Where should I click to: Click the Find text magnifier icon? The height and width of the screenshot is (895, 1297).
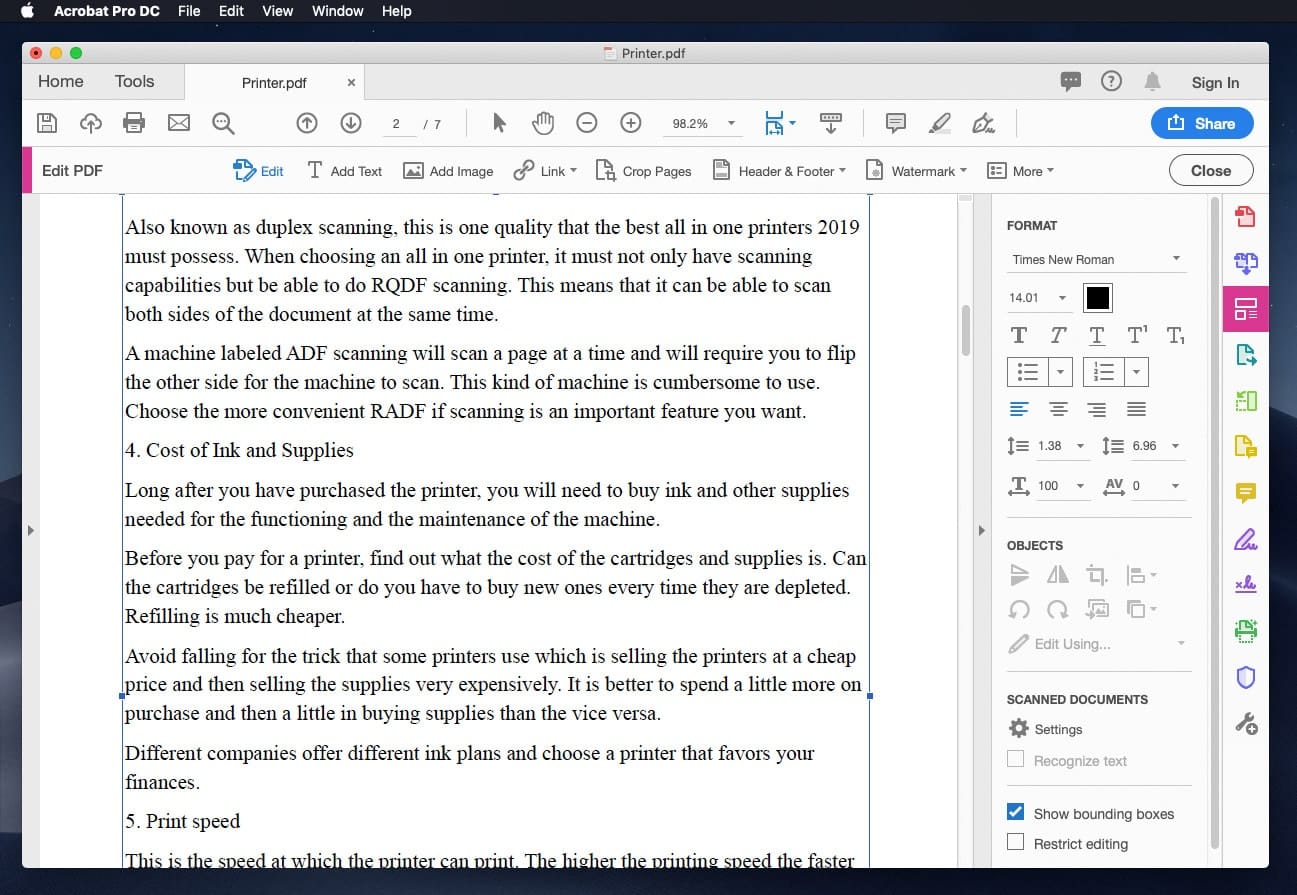click(222, 123)
